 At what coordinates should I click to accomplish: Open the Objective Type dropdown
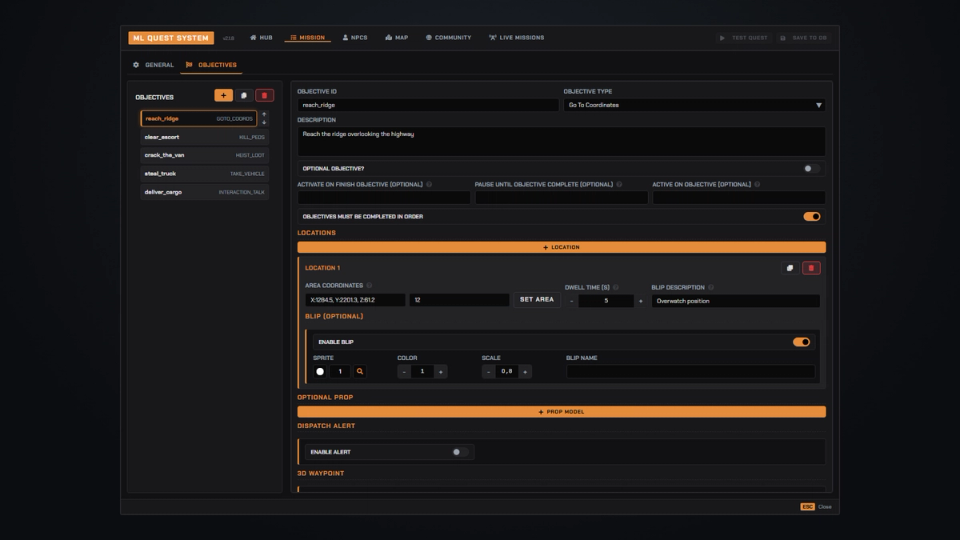pos(694,105)
